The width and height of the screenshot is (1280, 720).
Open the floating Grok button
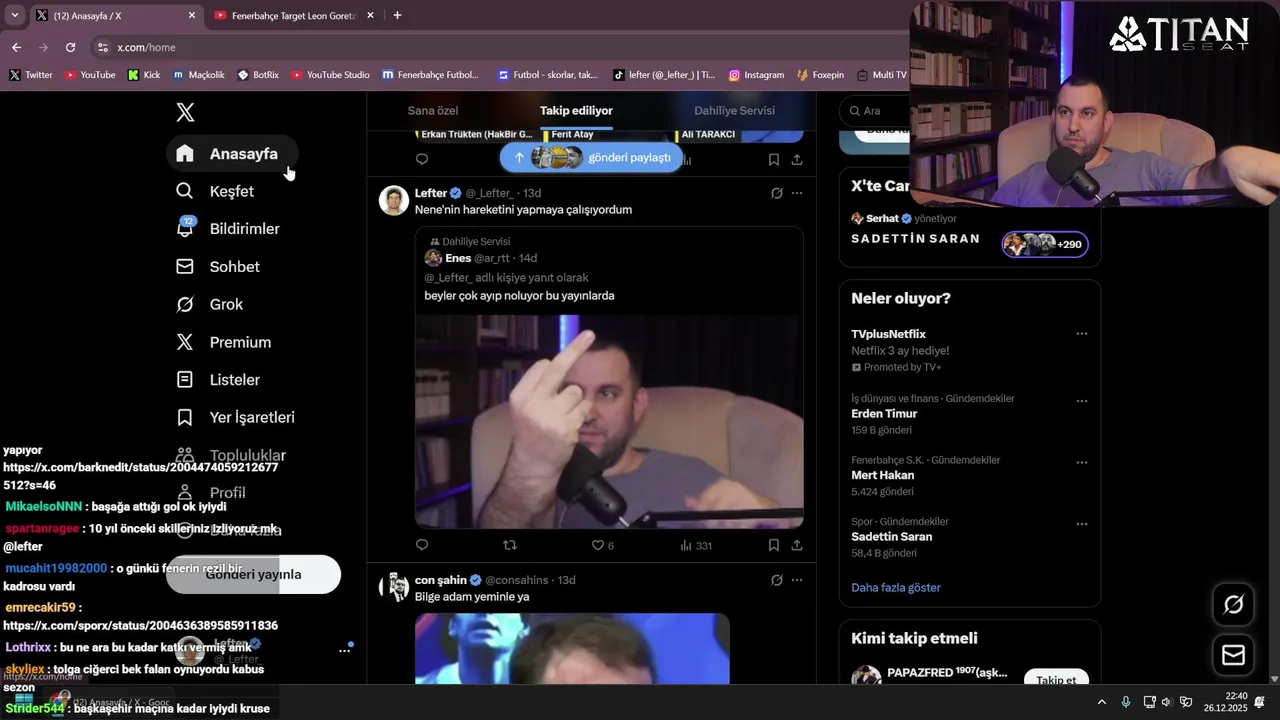(1233, 604)
